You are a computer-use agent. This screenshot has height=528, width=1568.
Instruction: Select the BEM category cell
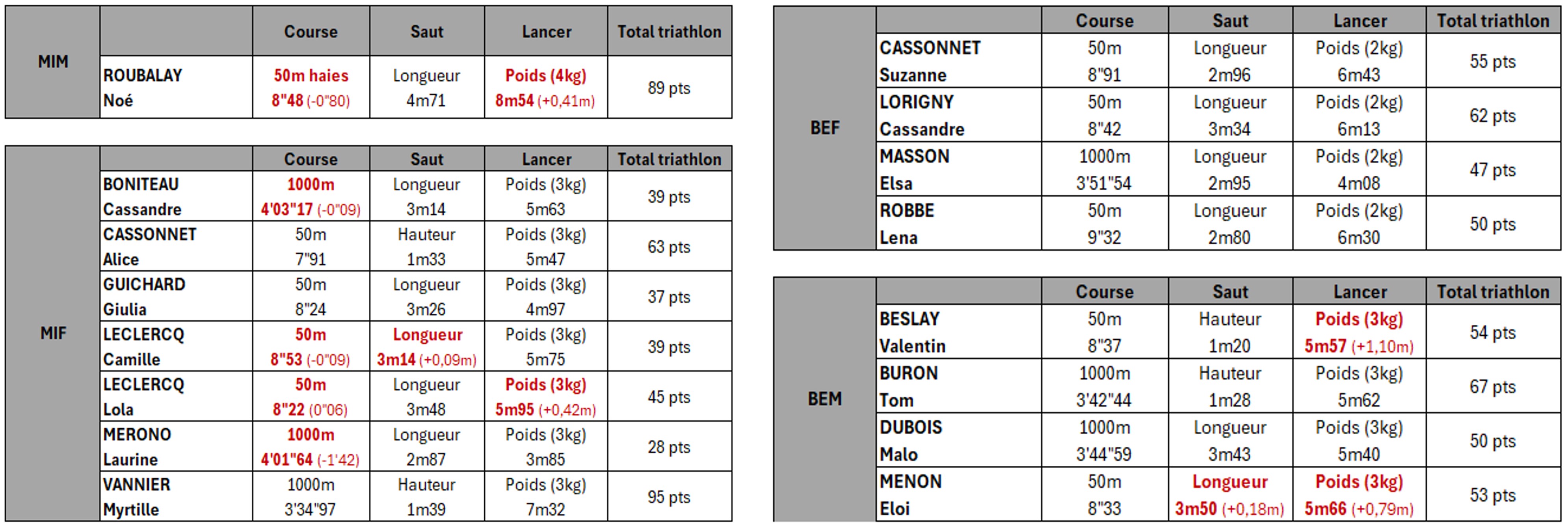(x=825, y=399)
